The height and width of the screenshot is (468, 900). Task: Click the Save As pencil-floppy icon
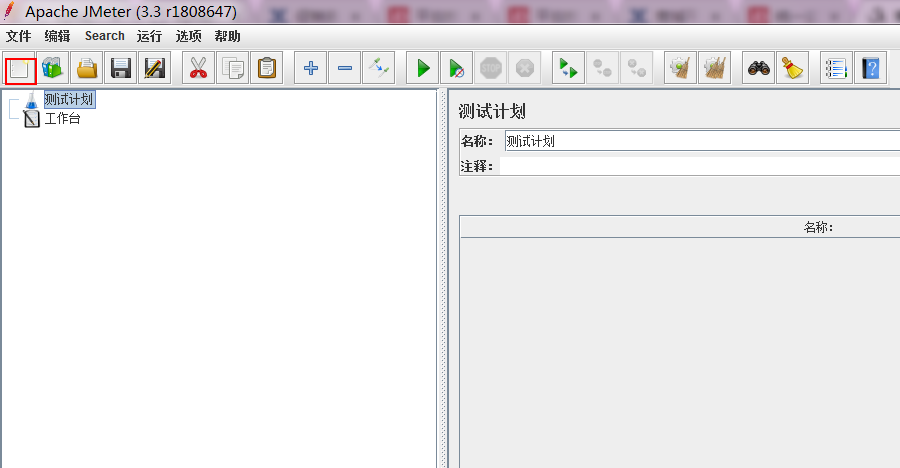[x=154, y=68]
